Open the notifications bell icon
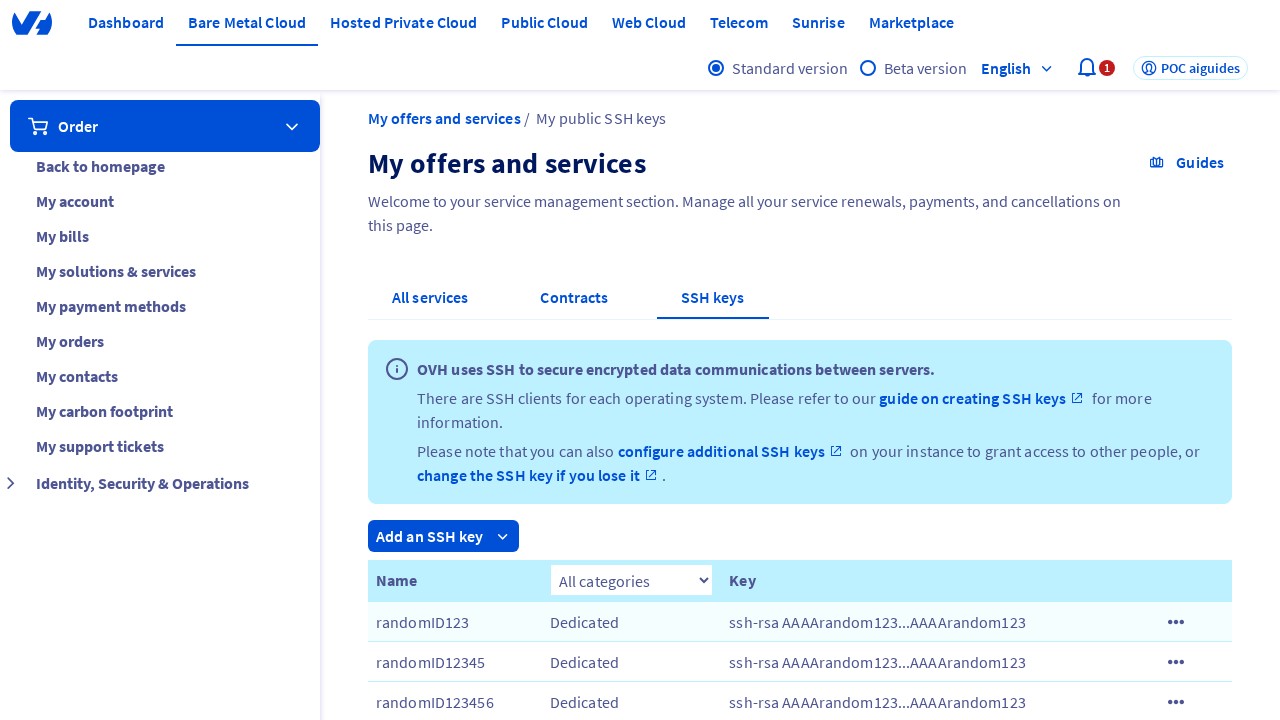 [1086, 68]
